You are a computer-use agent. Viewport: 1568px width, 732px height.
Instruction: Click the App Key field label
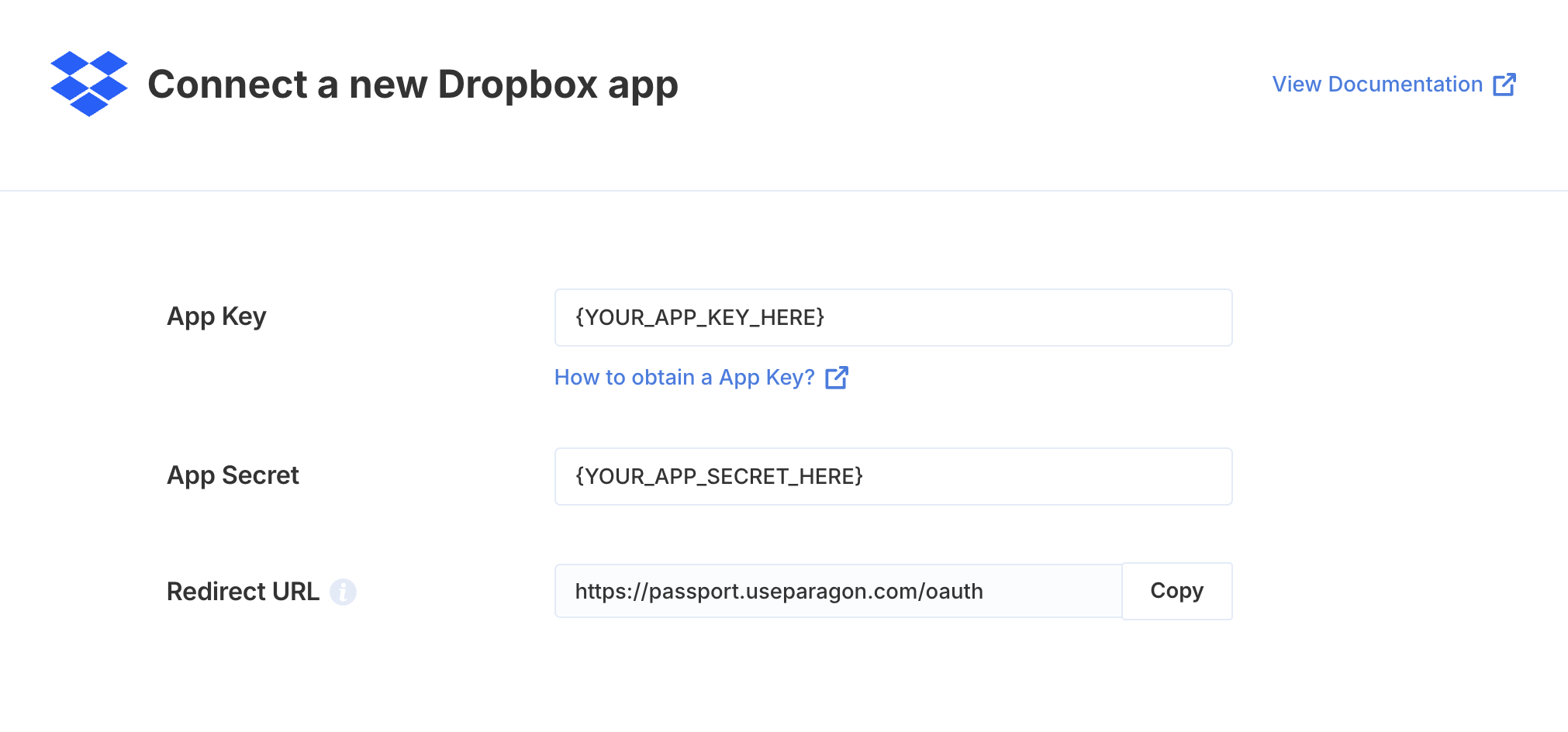coord(216,317)
